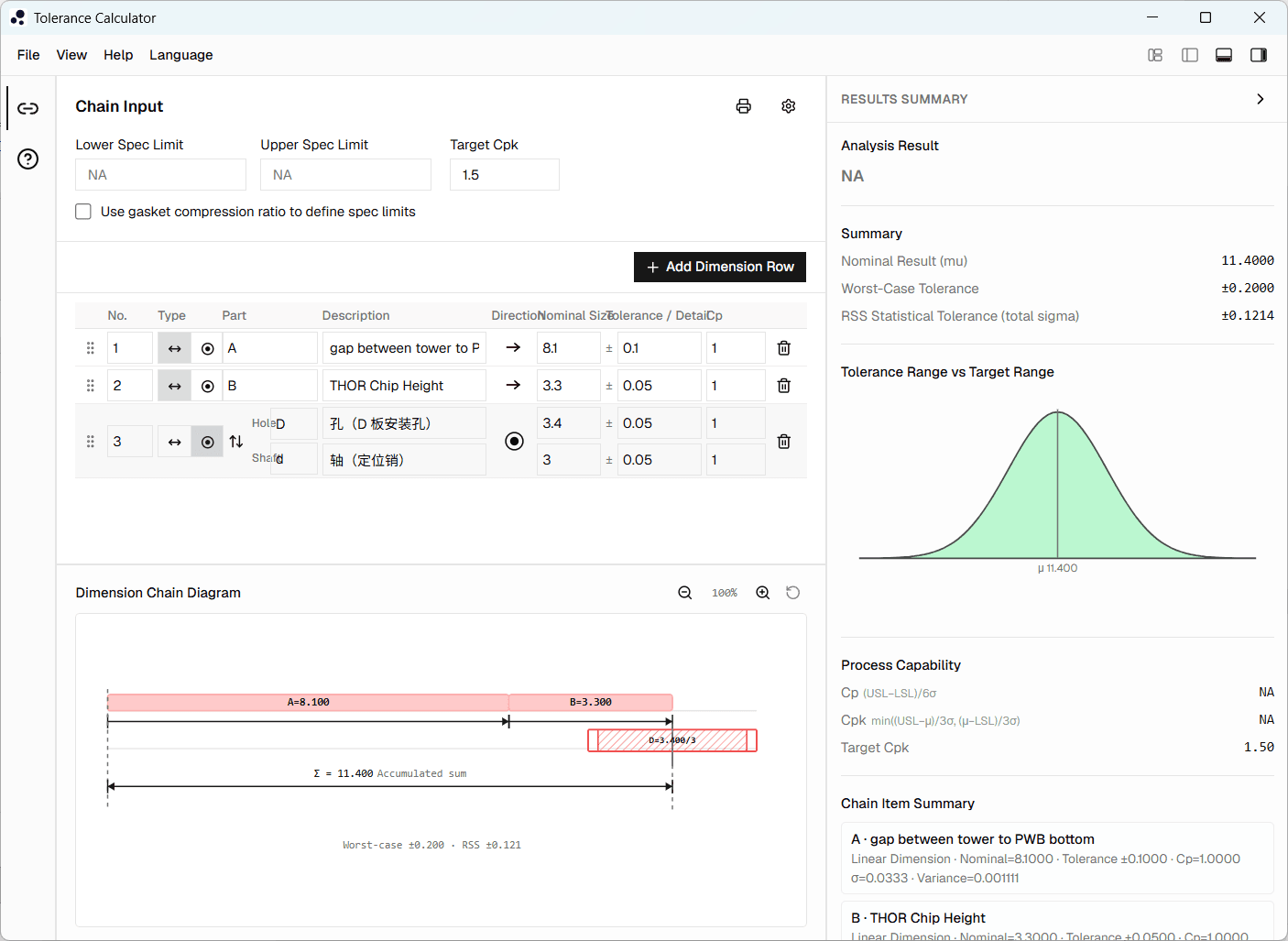Open Chain Input settings gear
The image size is (1288, 941).
(x=789, y=106)
